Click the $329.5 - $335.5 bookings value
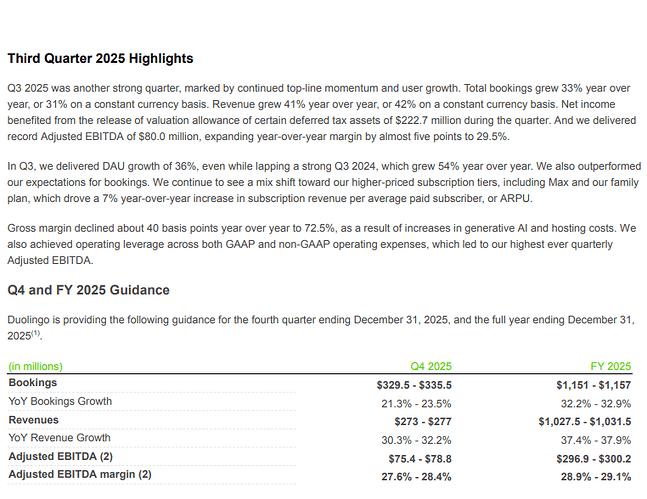Screen dimensions: 647x499 click(414, 385)
